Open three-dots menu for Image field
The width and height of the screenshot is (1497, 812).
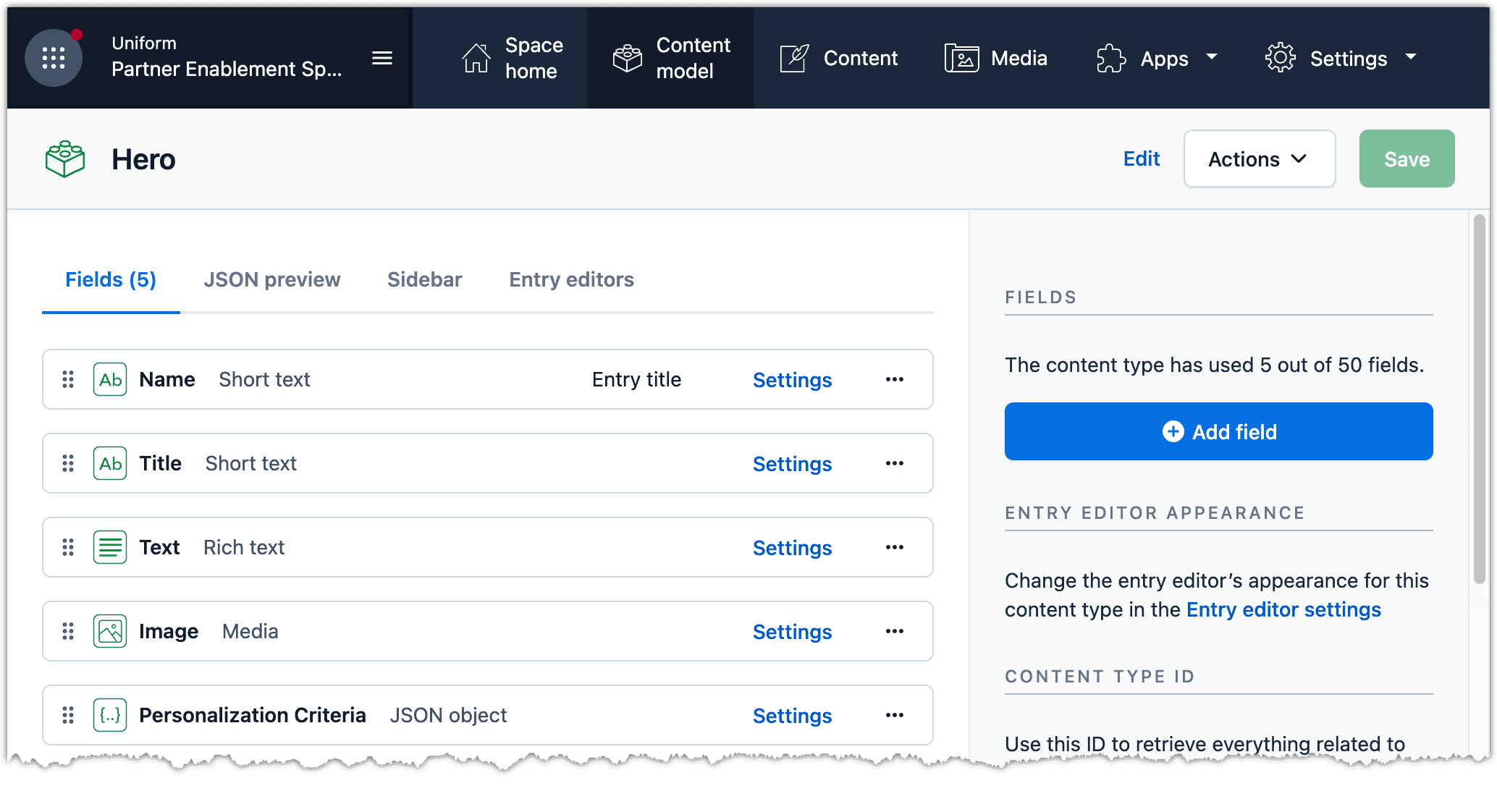point(895,631)
